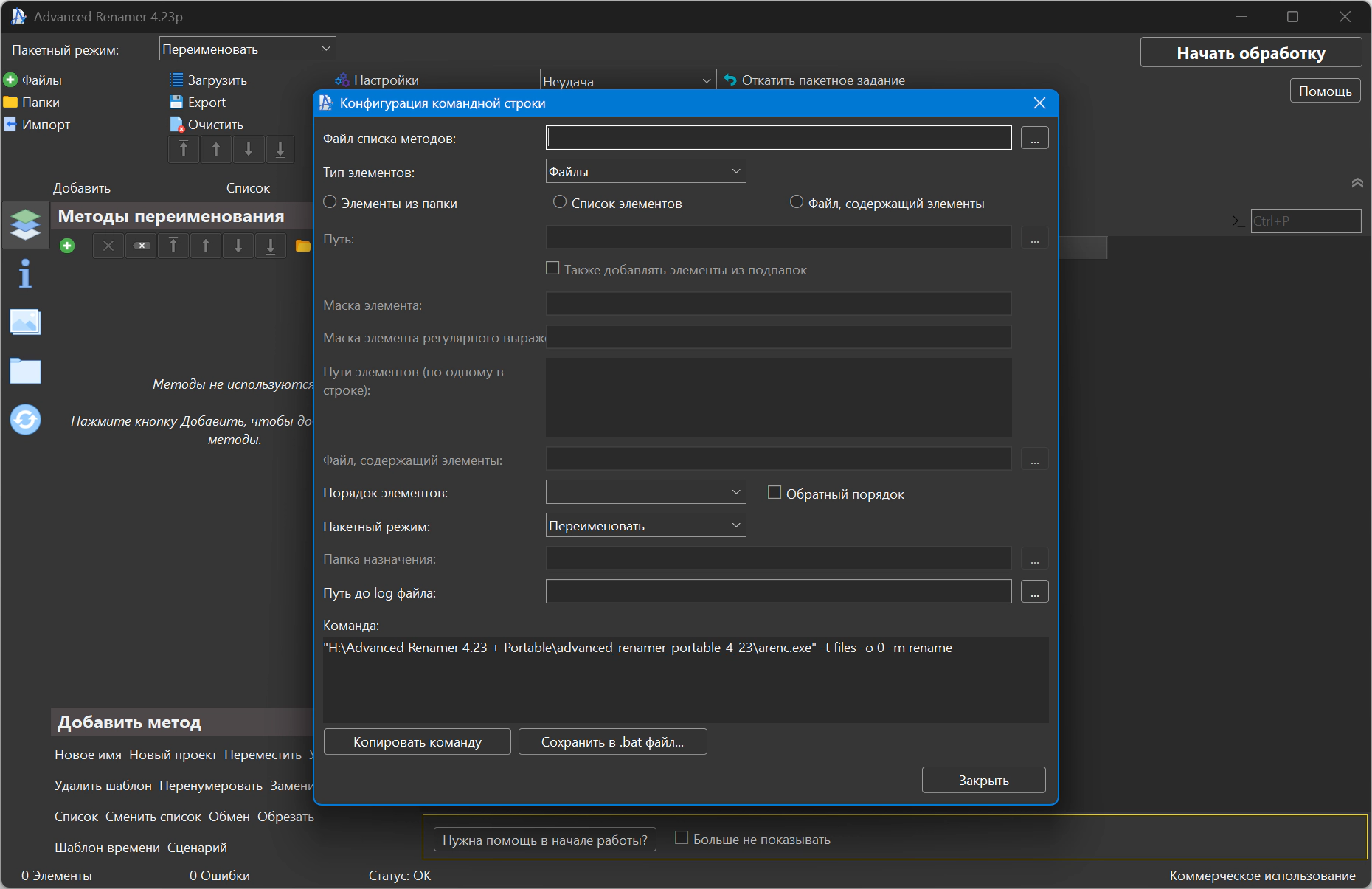Move list item to bottom under Очистить
1372x889 pixels.
click(280, 150)
